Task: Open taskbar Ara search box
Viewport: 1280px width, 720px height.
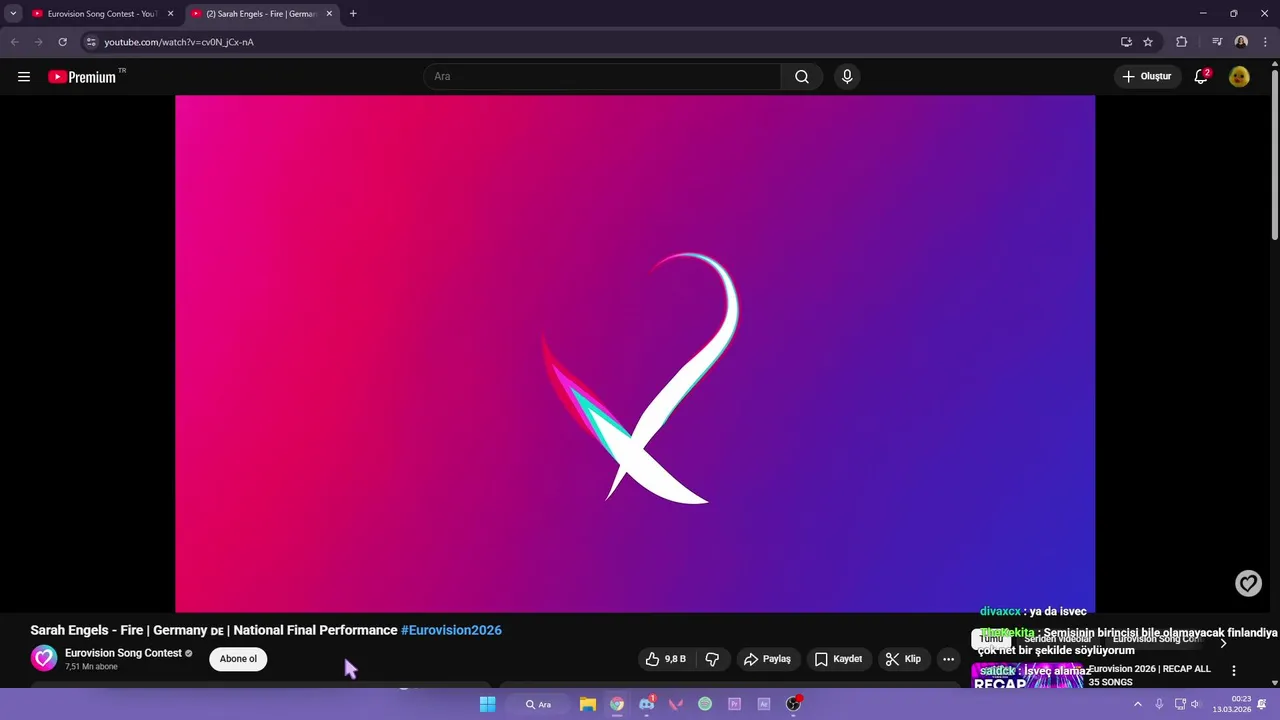Action: click(x=540, y=704)
